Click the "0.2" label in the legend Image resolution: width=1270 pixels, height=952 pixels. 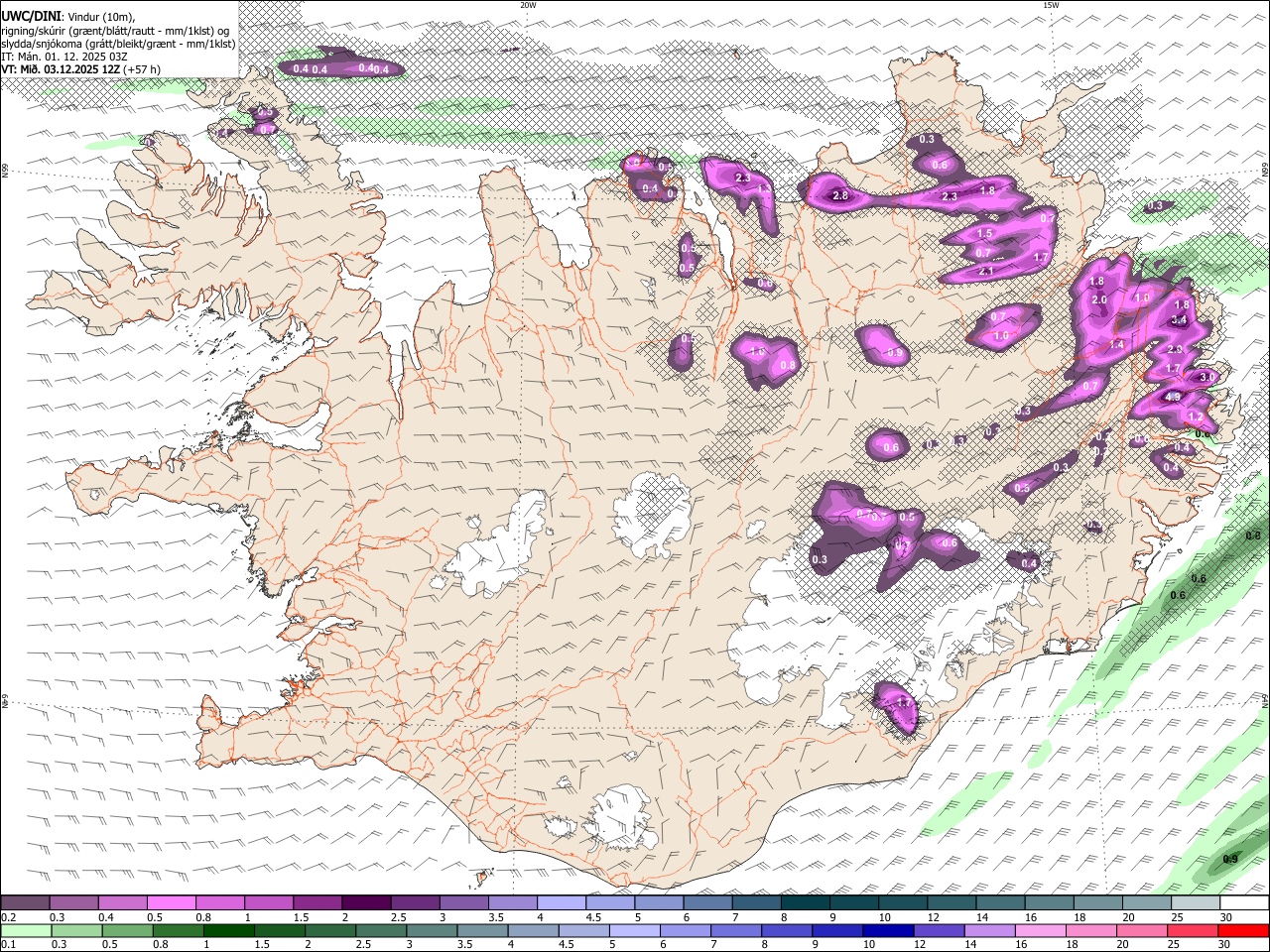(x=9, y=917)
